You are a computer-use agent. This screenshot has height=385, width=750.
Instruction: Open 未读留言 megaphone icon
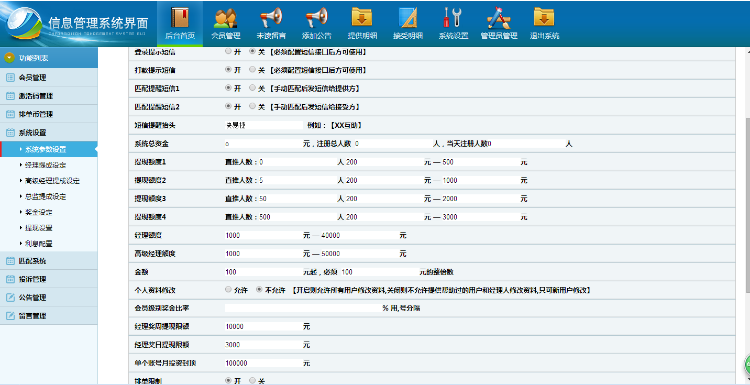point(271,18)
